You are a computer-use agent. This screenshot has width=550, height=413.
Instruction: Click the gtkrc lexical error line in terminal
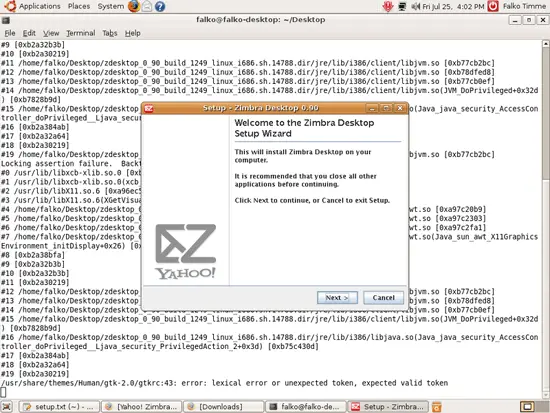pyautogui.click(x=224, y=383)
